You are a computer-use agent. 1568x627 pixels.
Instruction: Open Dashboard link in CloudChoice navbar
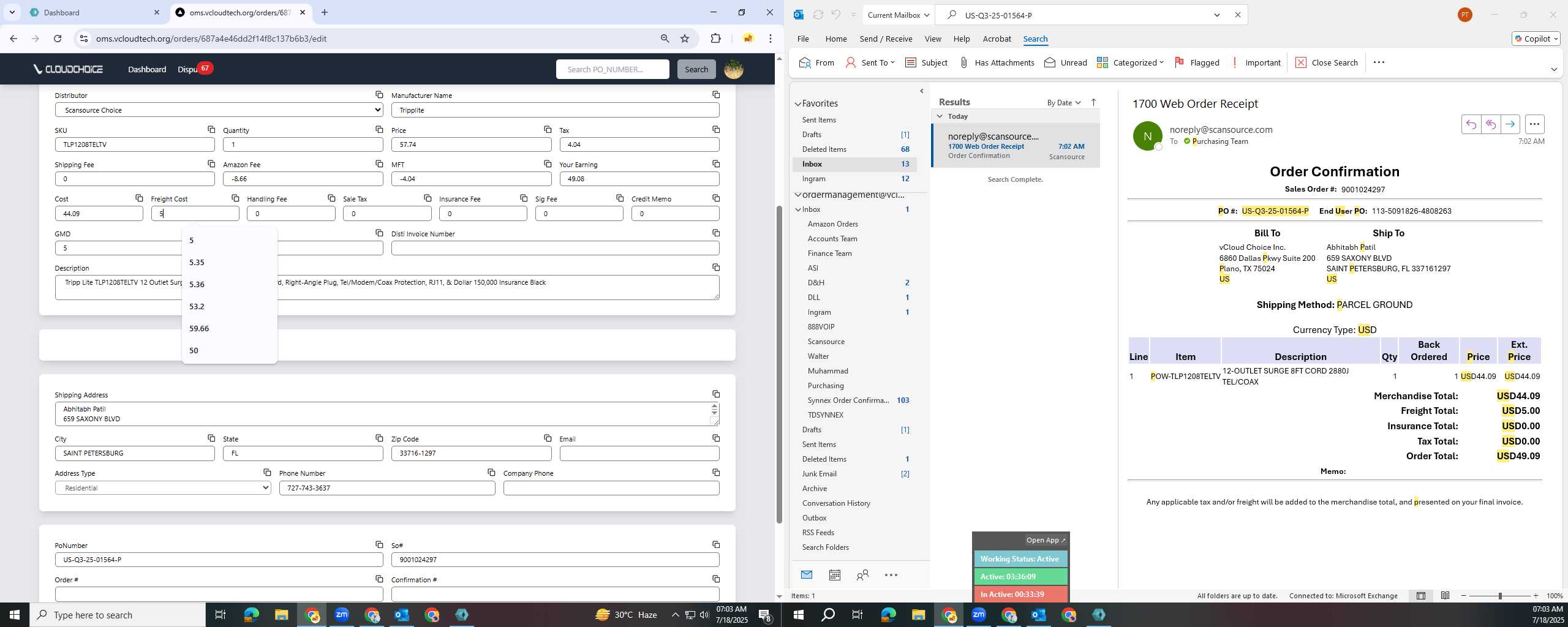(147, 69)
